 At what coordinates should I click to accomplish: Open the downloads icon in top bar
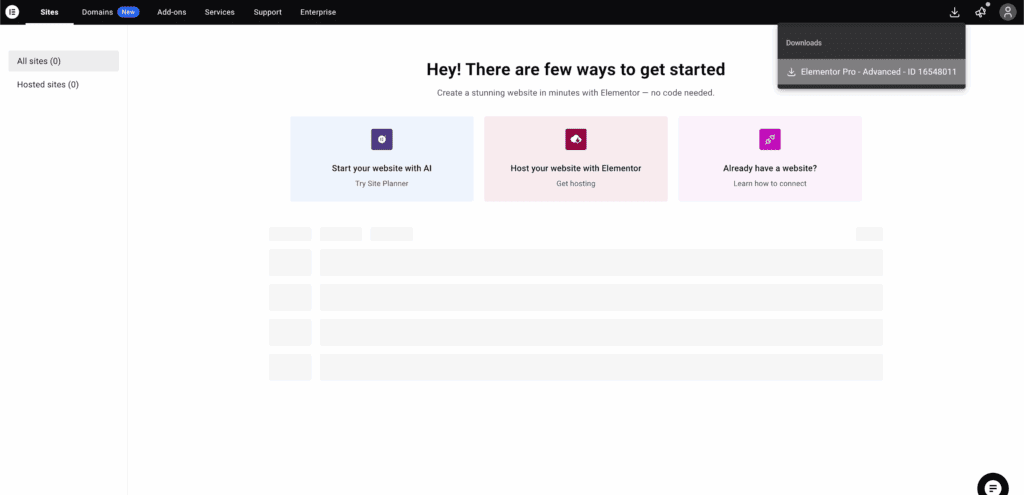pos(954,12)
